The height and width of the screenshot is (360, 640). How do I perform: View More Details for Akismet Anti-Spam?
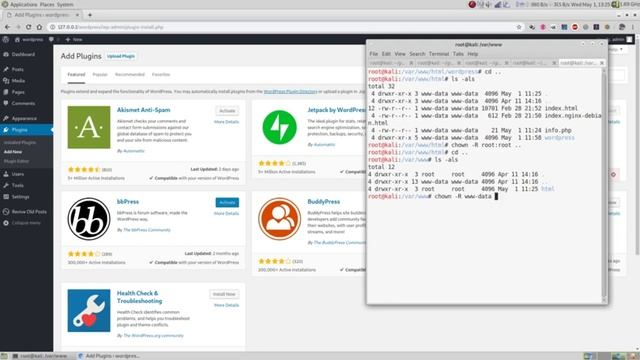227,122
